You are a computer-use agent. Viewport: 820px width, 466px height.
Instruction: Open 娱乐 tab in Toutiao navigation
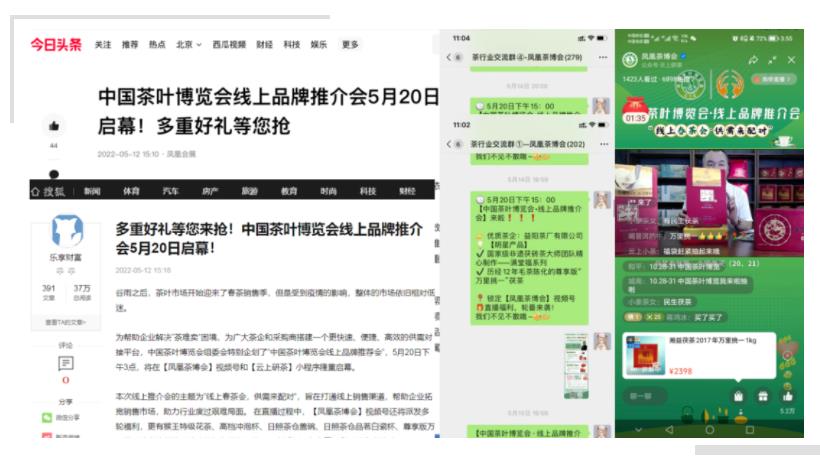[319, 44]
